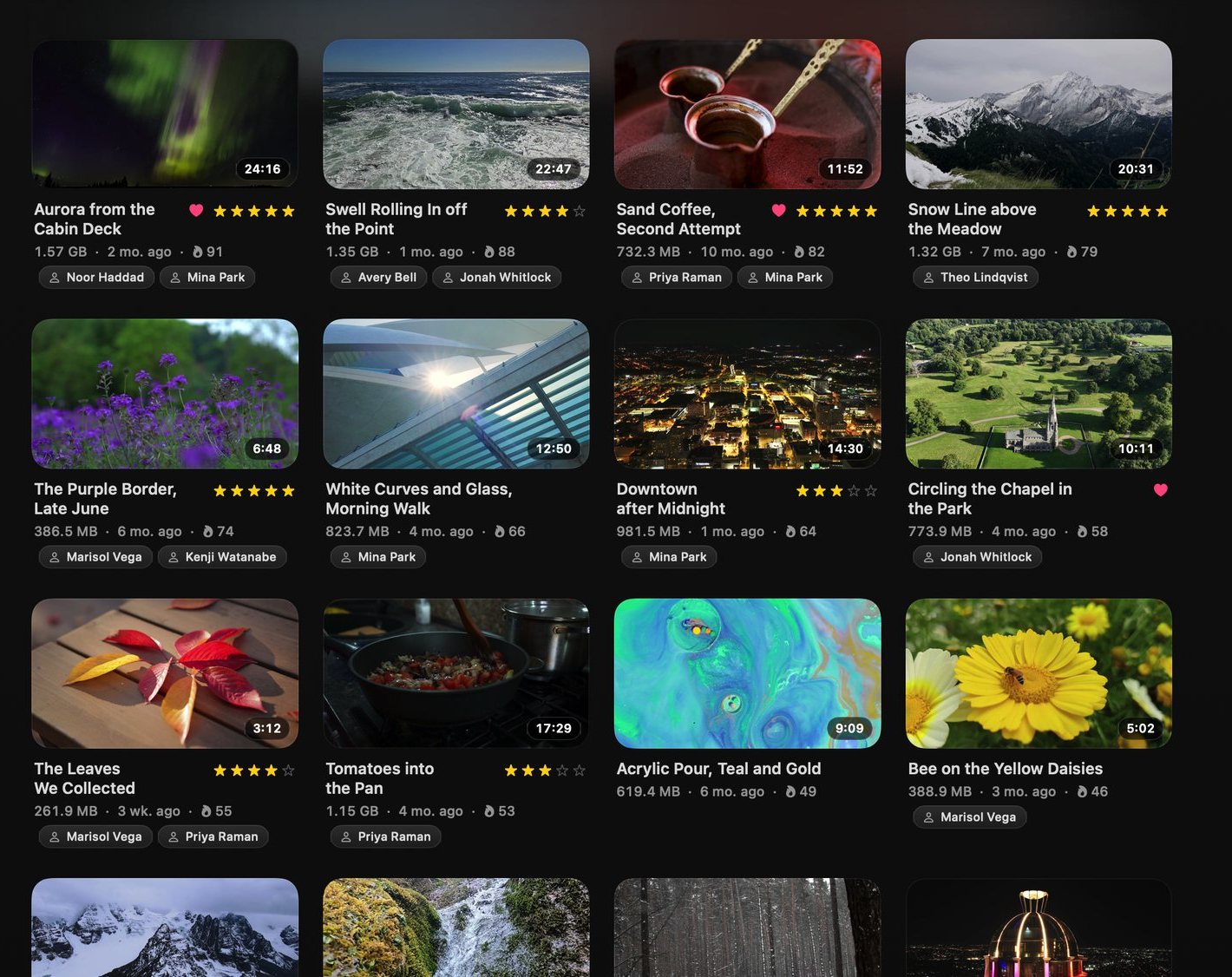Open the Aurora from the Cabin Deck thumbnail
1232x977 pixels.
point(165,114)
